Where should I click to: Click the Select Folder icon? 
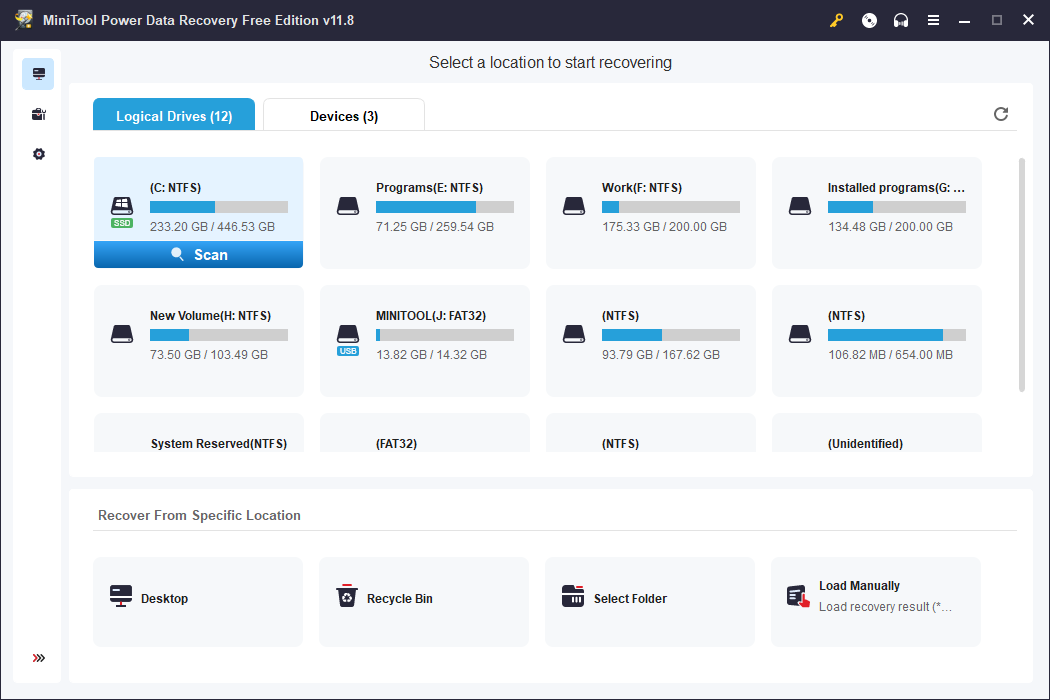[573, 596]
